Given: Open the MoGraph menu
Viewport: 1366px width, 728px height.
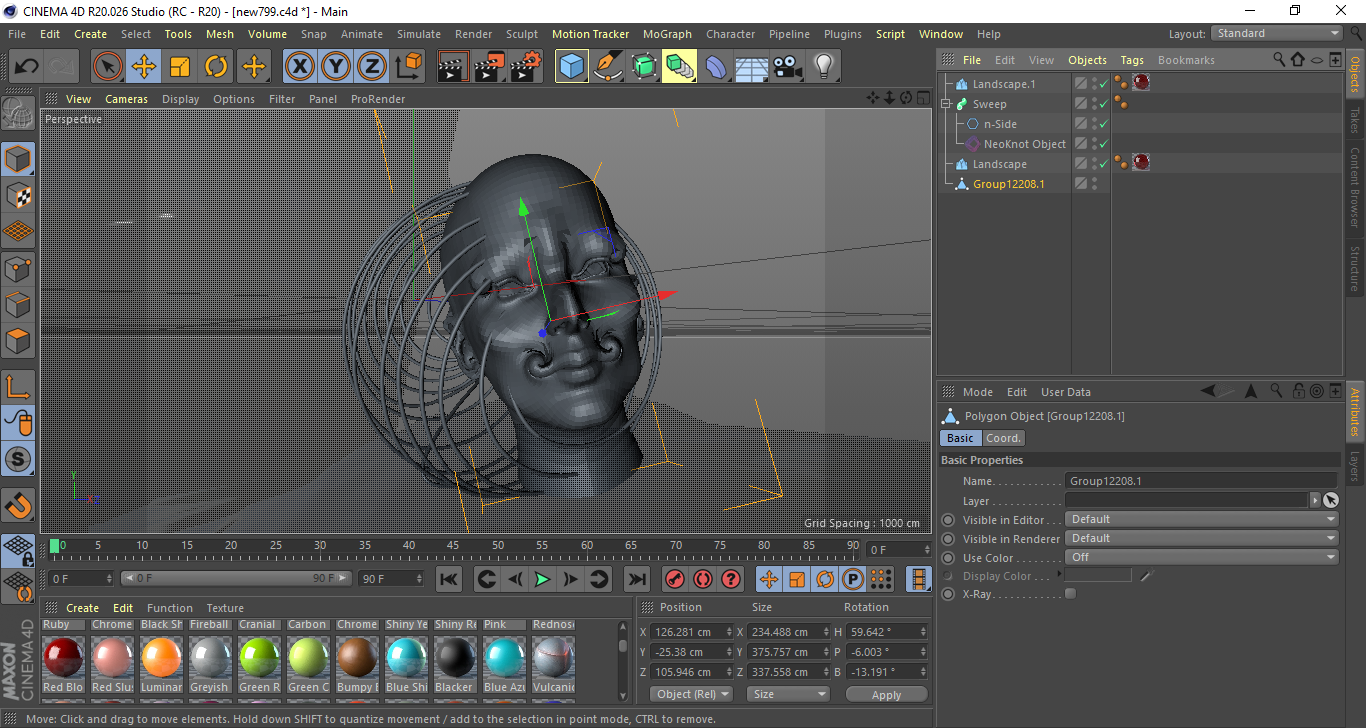Looking at the screenshot, I should [667, 34].
